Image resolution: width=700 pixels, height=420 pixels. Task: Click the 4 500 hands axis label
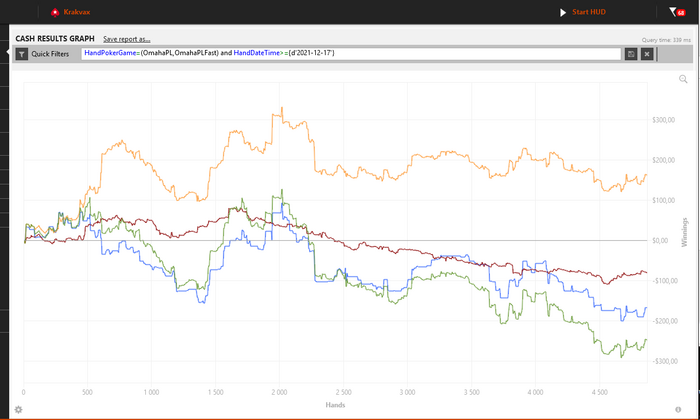(600, 392)
